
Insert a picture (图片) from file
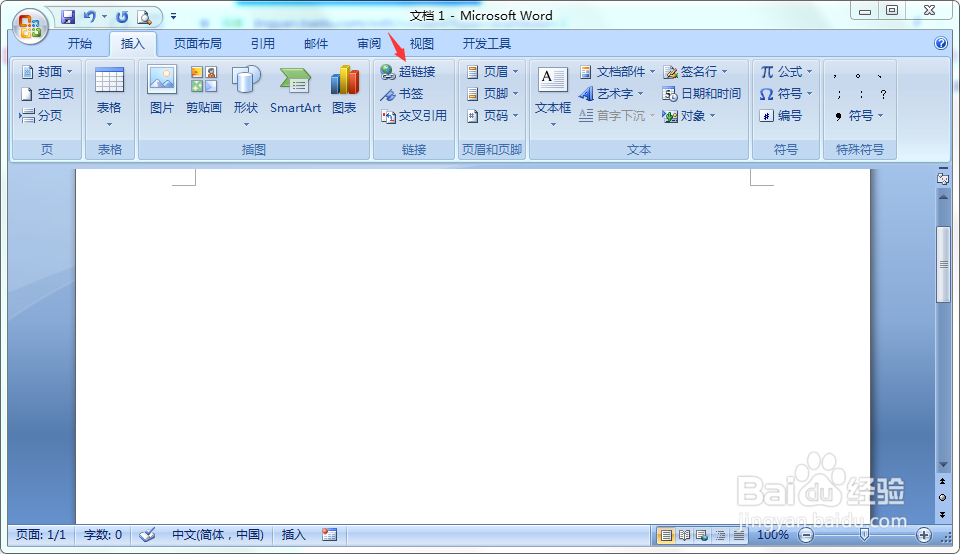(162, 90)
